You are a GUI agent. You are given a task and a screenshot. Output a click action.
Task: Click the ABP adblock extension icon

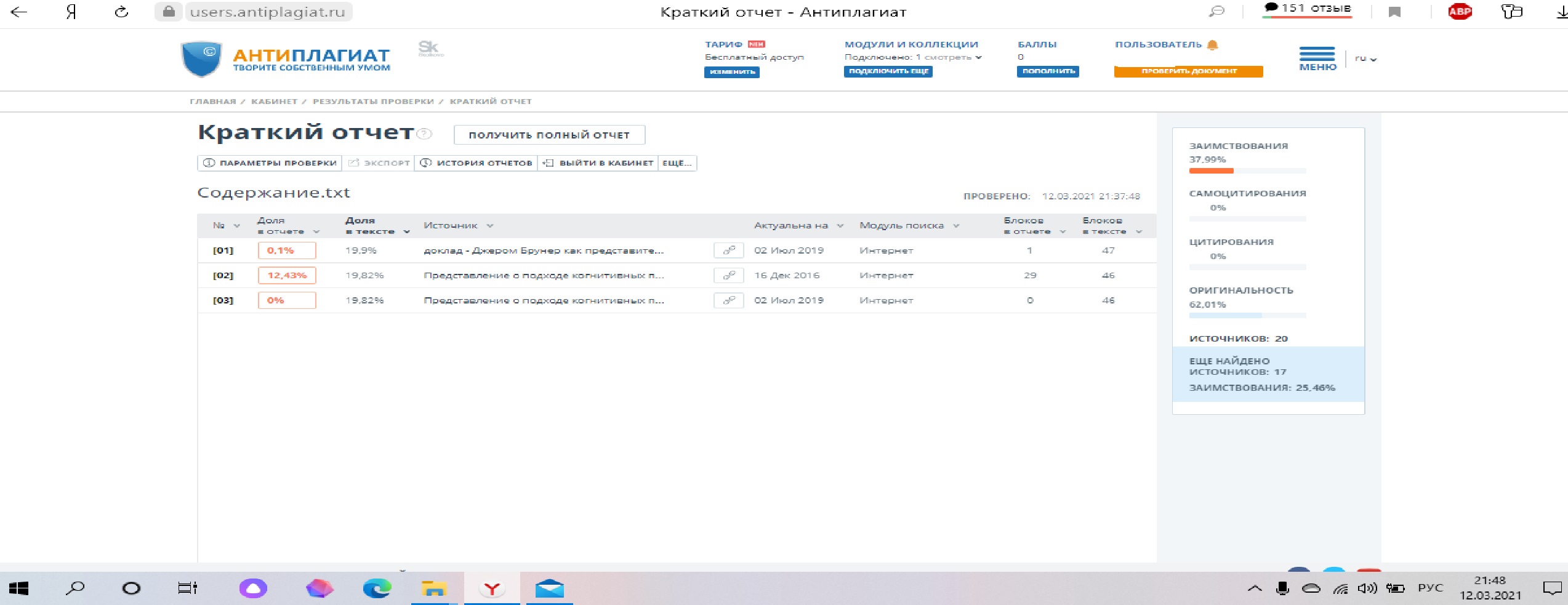click(x=1460, y=12)
